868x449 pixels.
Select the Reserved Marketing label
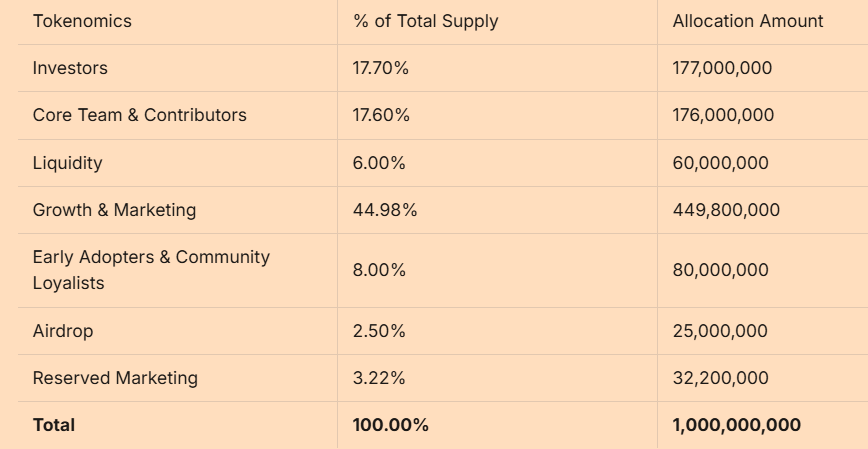115,378
